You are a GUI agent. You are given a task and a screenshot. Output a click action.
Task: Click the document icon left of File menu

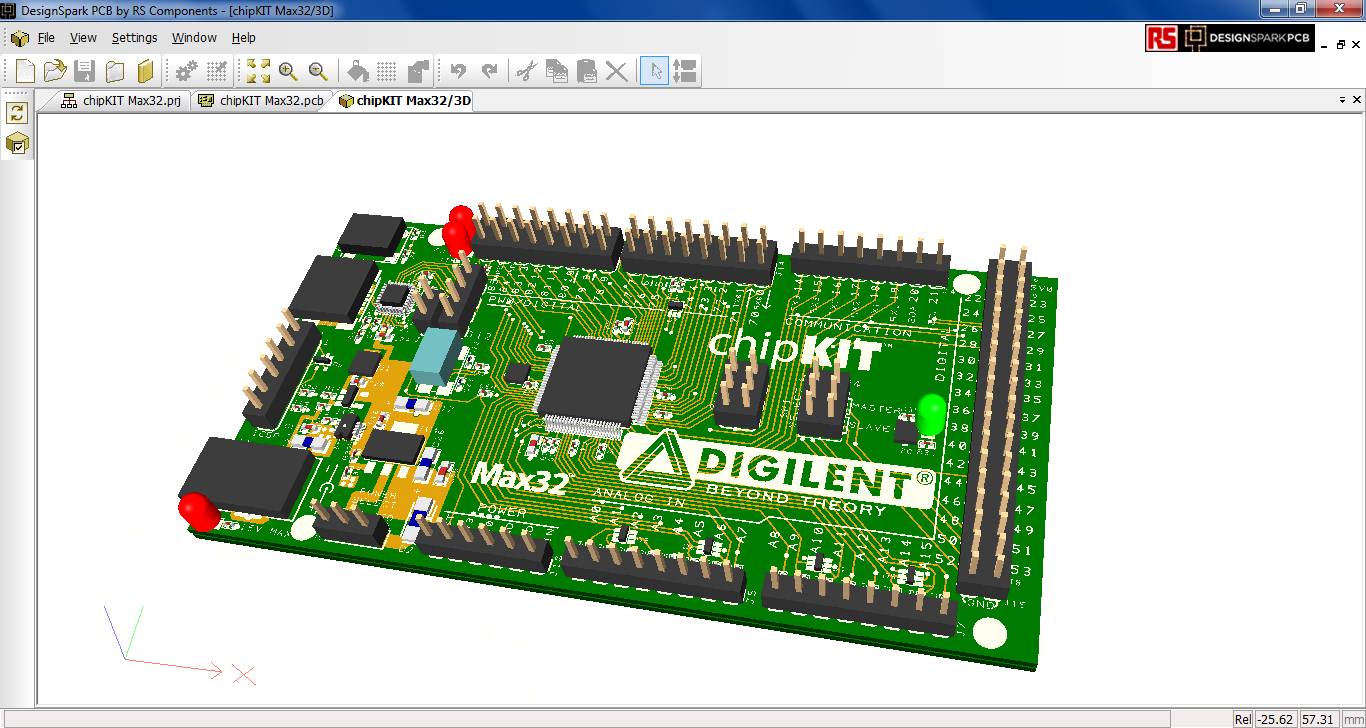click(x=19, y=38)
